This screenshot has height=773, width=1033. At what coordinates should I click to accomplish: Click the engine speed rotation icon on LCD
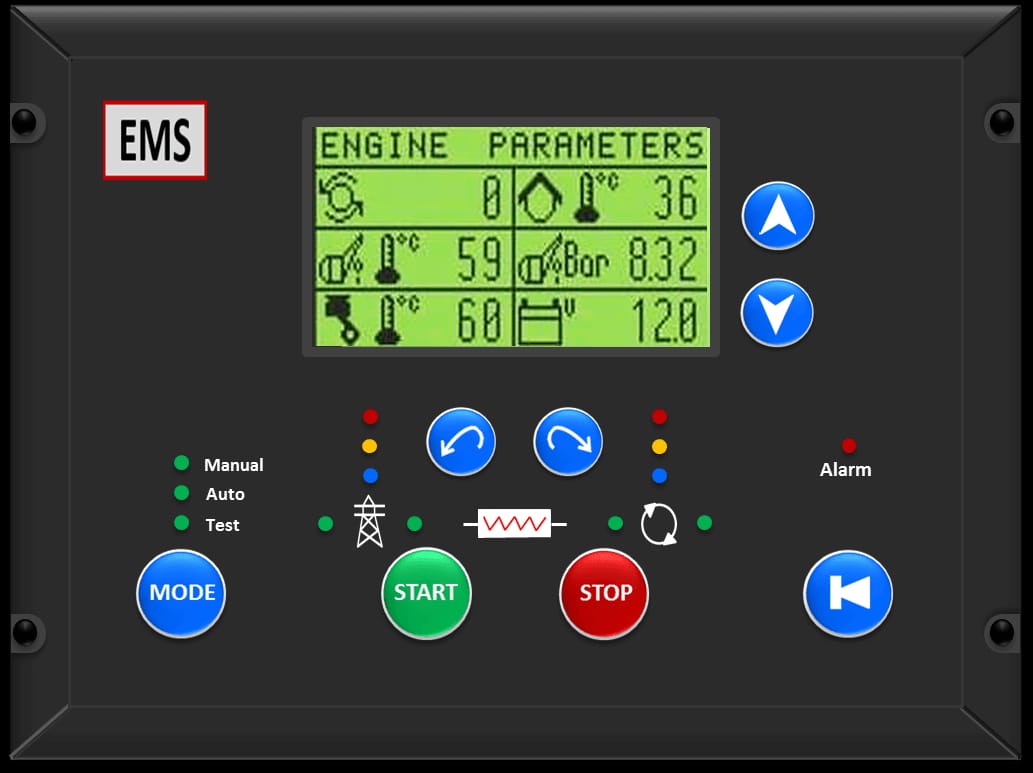click(341, 198)
